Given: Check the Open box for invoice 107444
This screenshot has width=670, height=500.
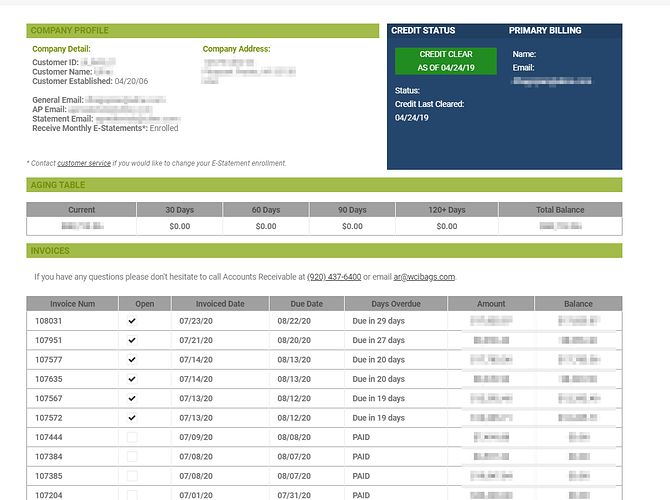Looking at the screenshot, I should point(132,437).
